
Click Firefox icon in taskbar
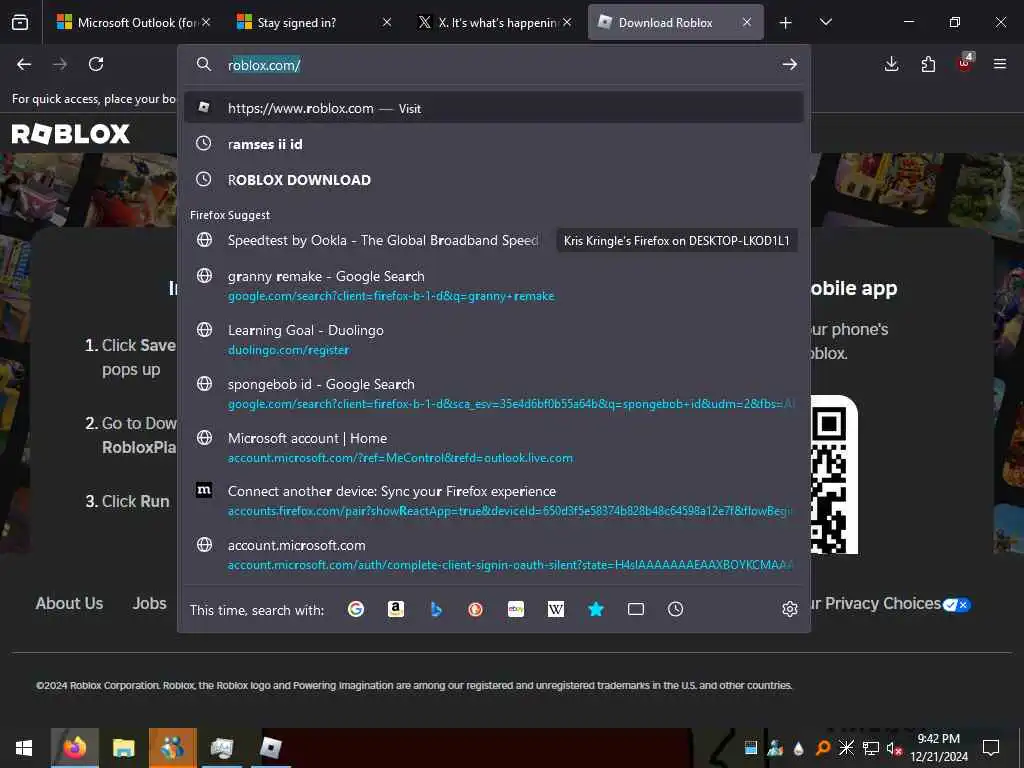74,748
